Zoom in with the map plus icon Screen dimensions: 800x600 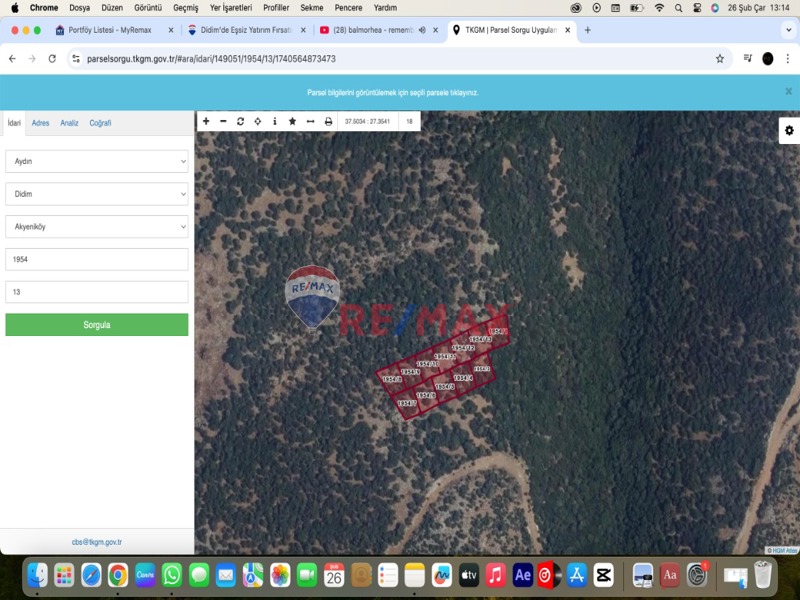(x=206, y=121)
